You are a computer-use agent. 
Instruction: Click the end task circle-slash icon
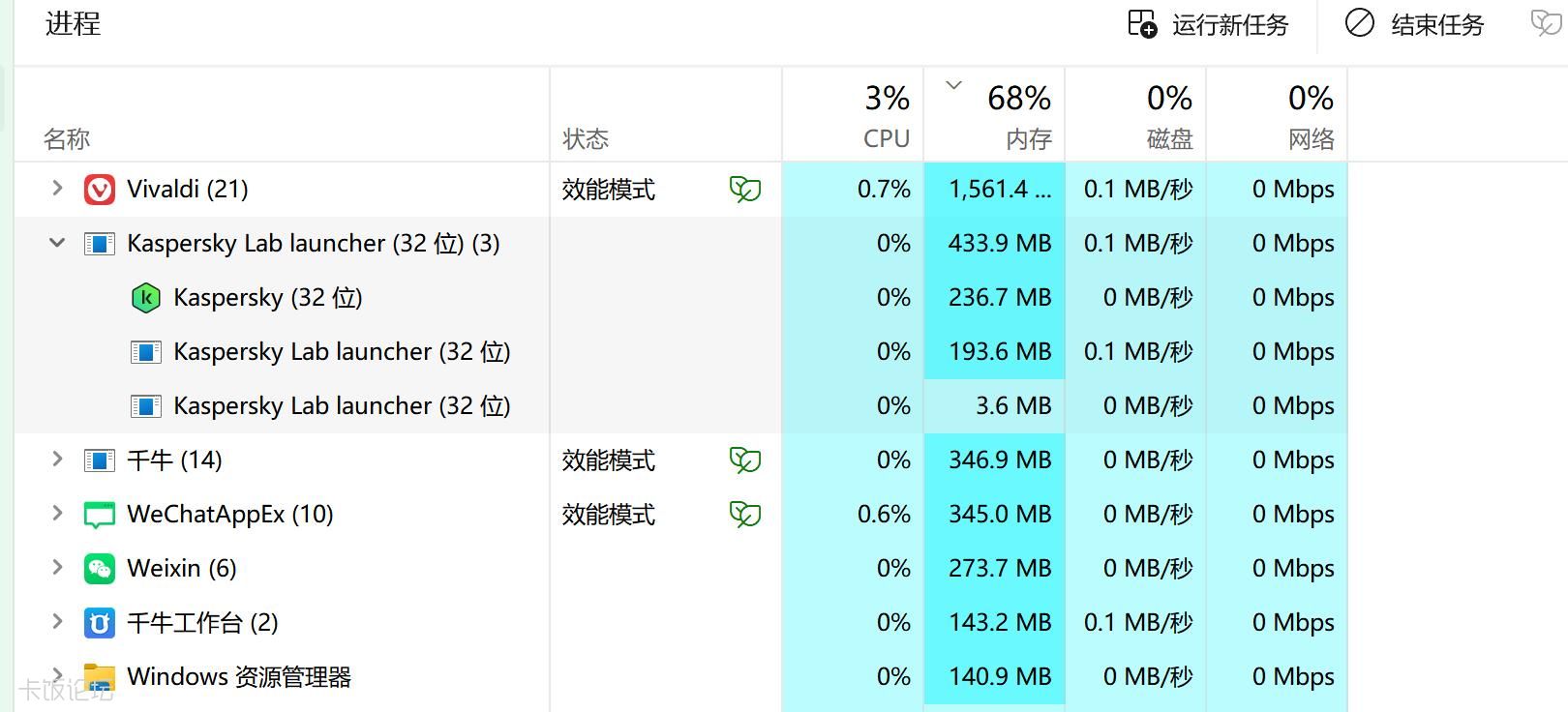coord(1360,23)
